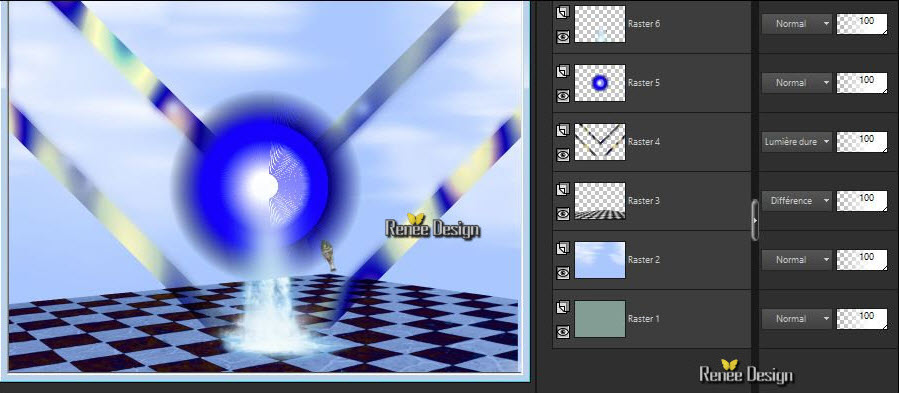Click the Raster 5 blue circle thumbnail

[600, 83]
